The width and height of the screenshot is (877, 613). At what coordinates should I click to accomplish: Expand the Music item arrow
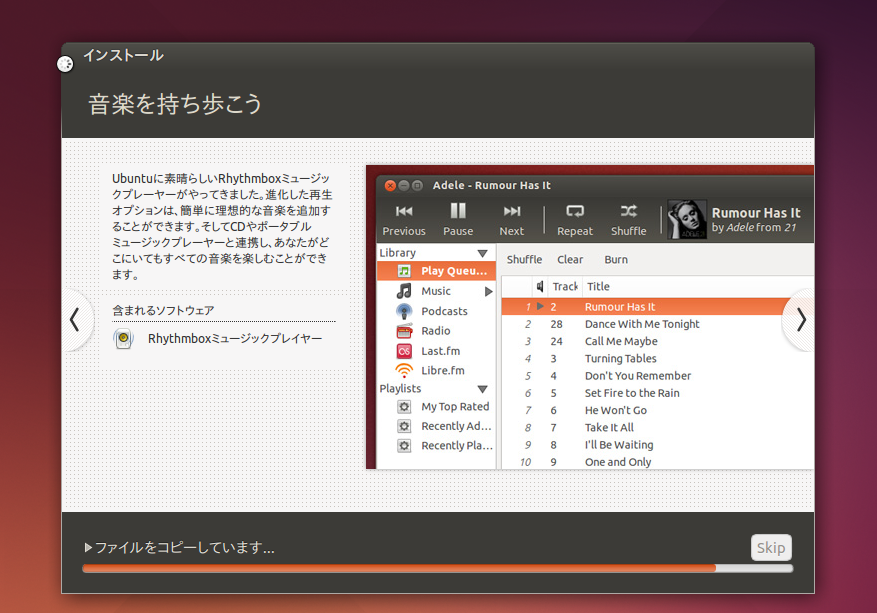pos(488,291)
